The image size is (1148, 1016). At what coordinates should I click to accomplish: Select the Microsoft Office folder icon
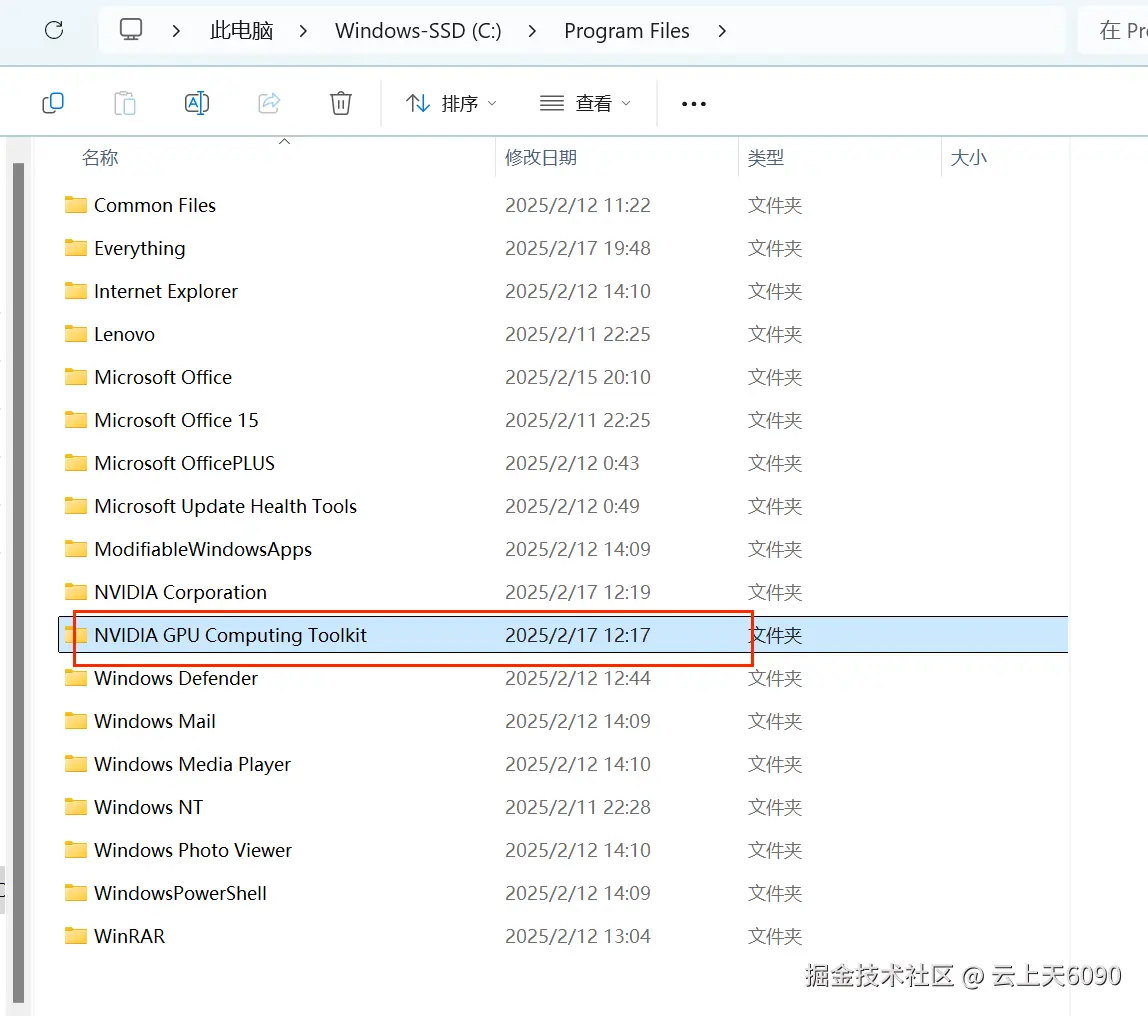[x=75, y=376]
